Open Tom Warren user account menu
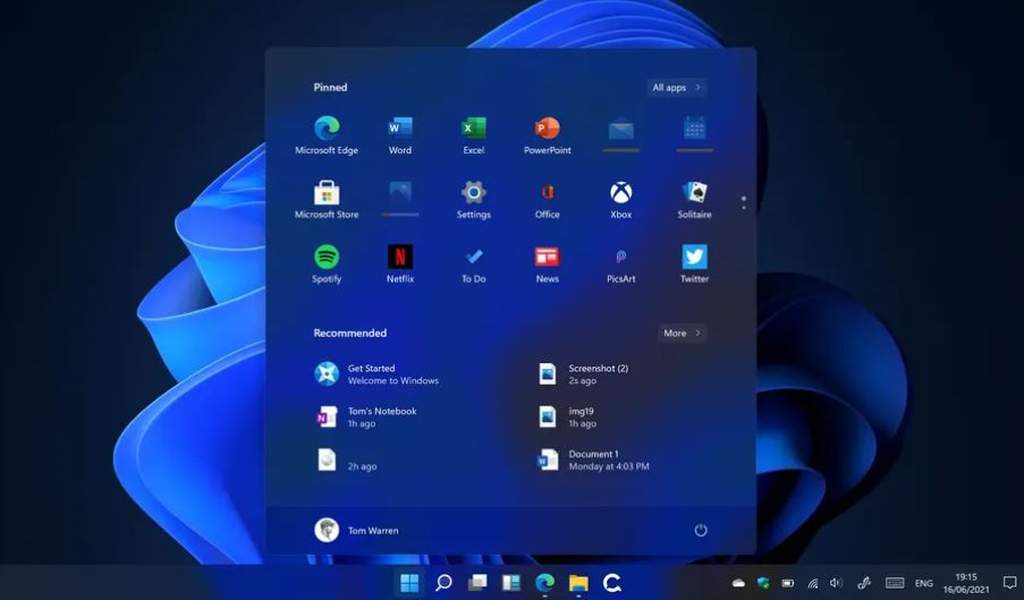1024x600 pixels. [x=357, y=530]
